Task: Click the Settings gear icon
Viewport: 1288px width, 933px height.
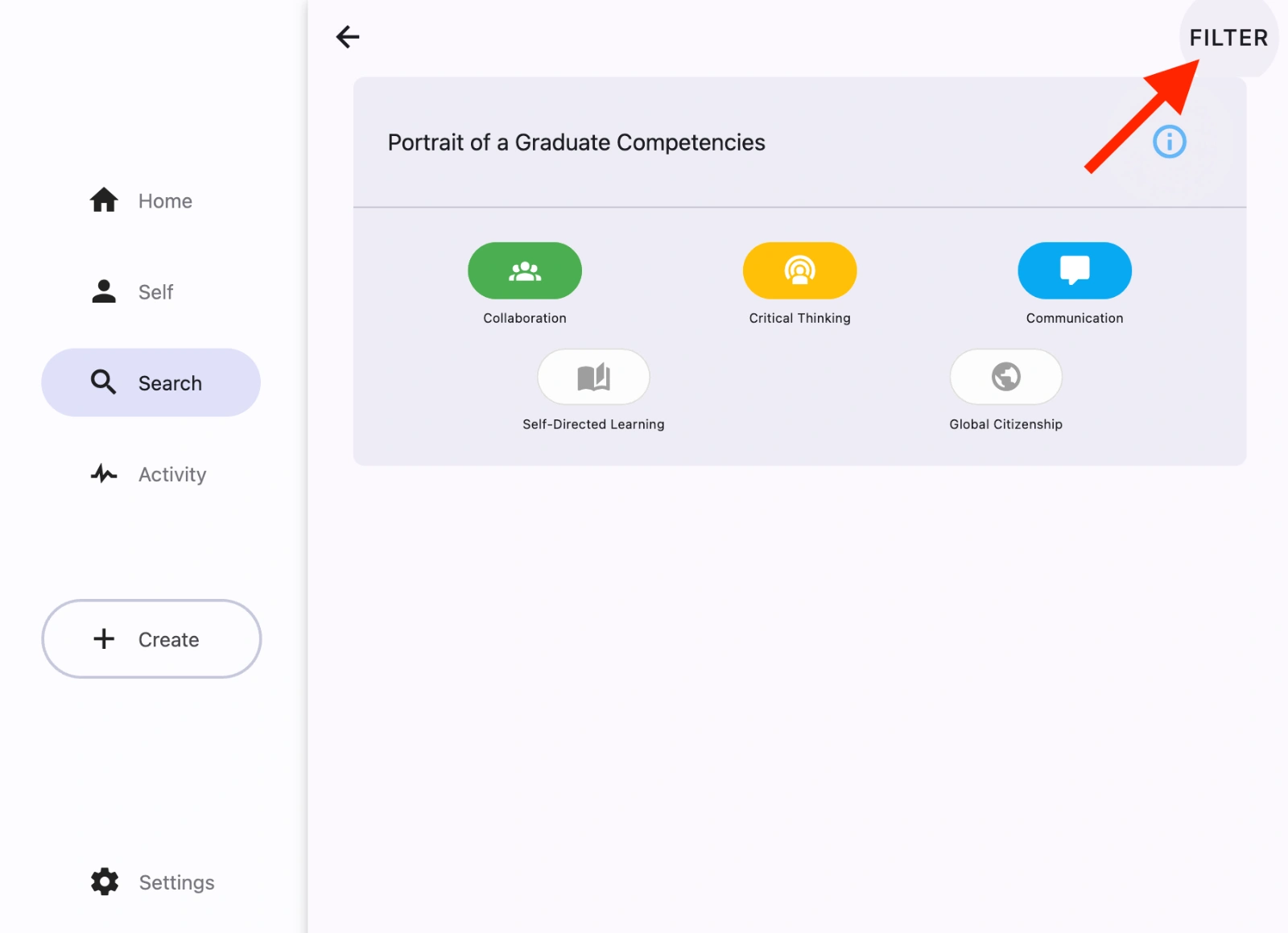Action: (x=105, y=882)
